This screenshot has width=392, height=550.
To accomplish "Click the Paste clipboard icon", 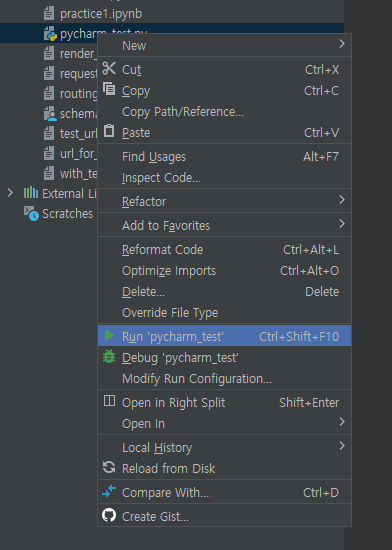I will 109,130.
